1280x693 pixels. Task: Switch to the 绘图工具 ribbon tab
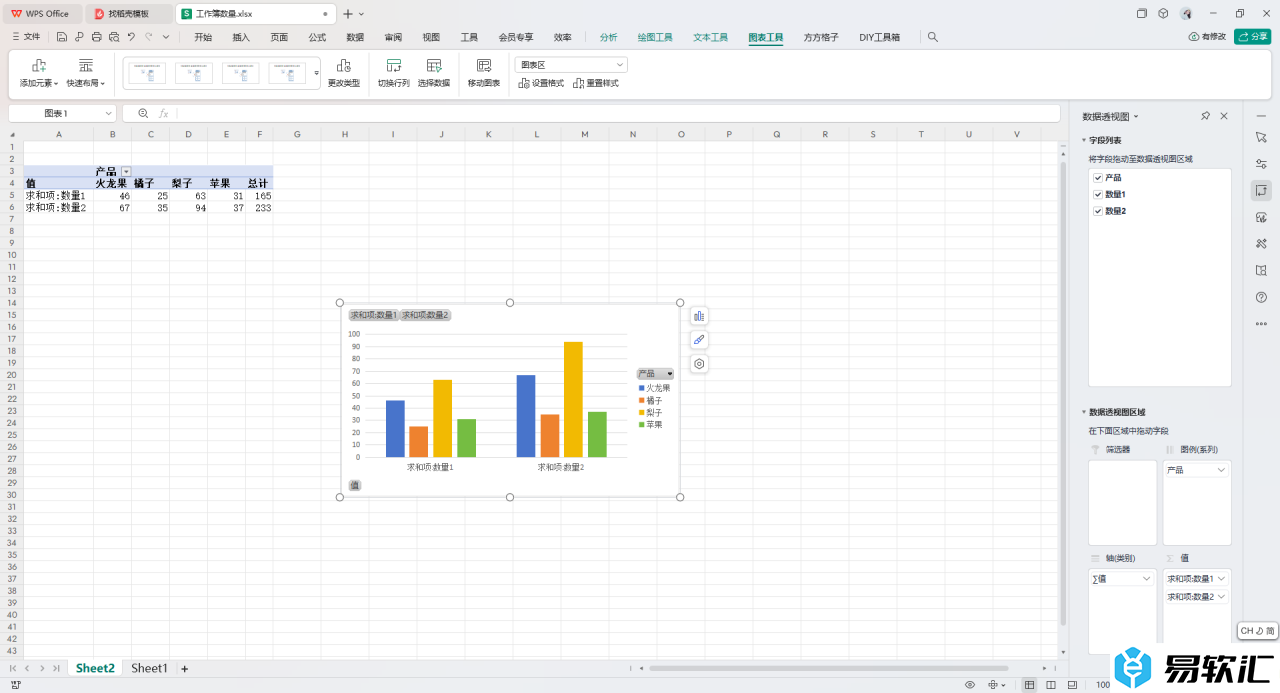655,37
